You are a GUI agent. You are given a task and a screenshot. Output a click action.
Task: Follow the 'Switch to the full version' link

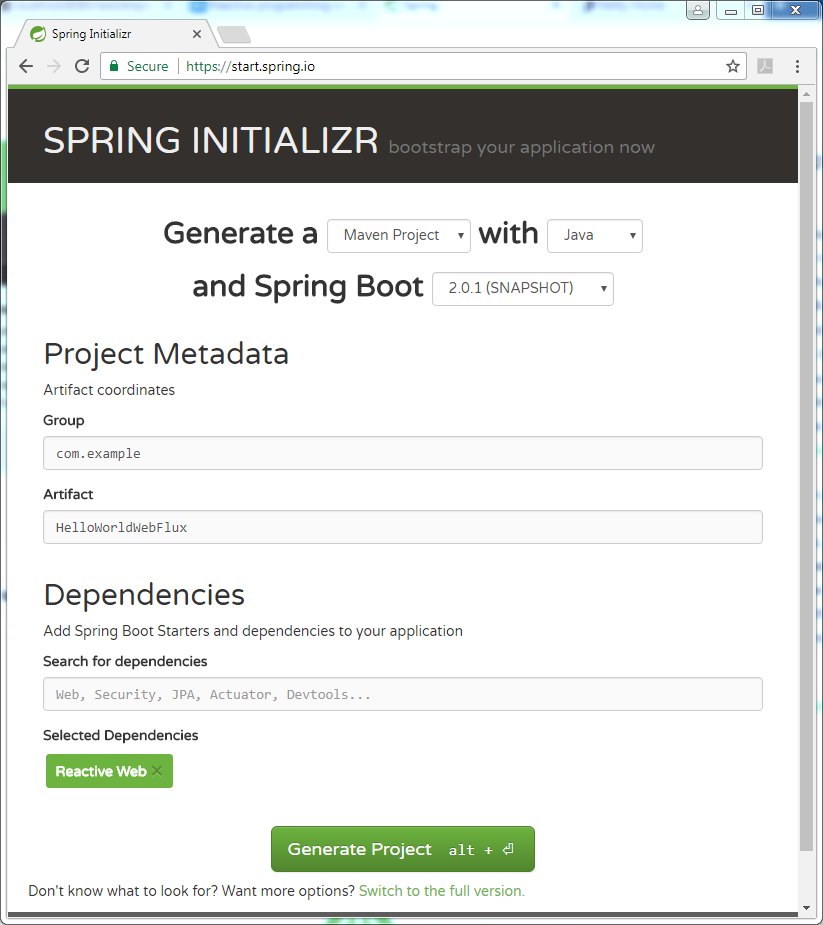pyautogui.click(x=441, y=891)
